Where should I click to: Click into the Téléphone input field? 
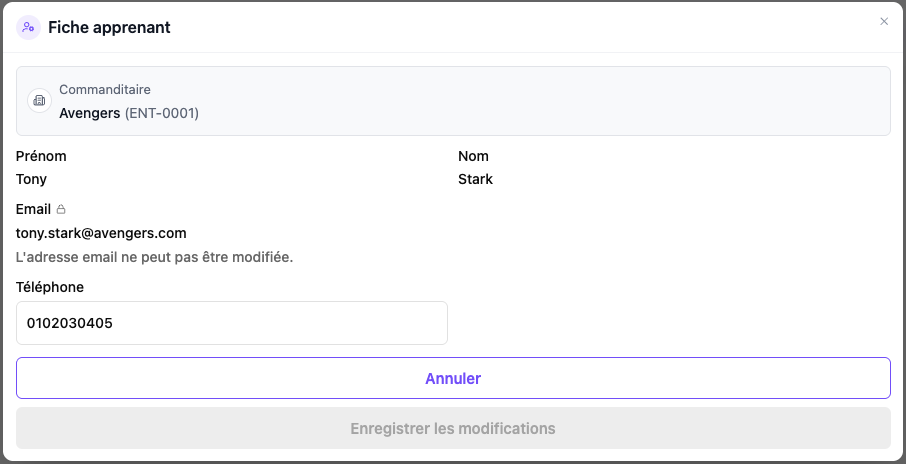tap(232, 323)
